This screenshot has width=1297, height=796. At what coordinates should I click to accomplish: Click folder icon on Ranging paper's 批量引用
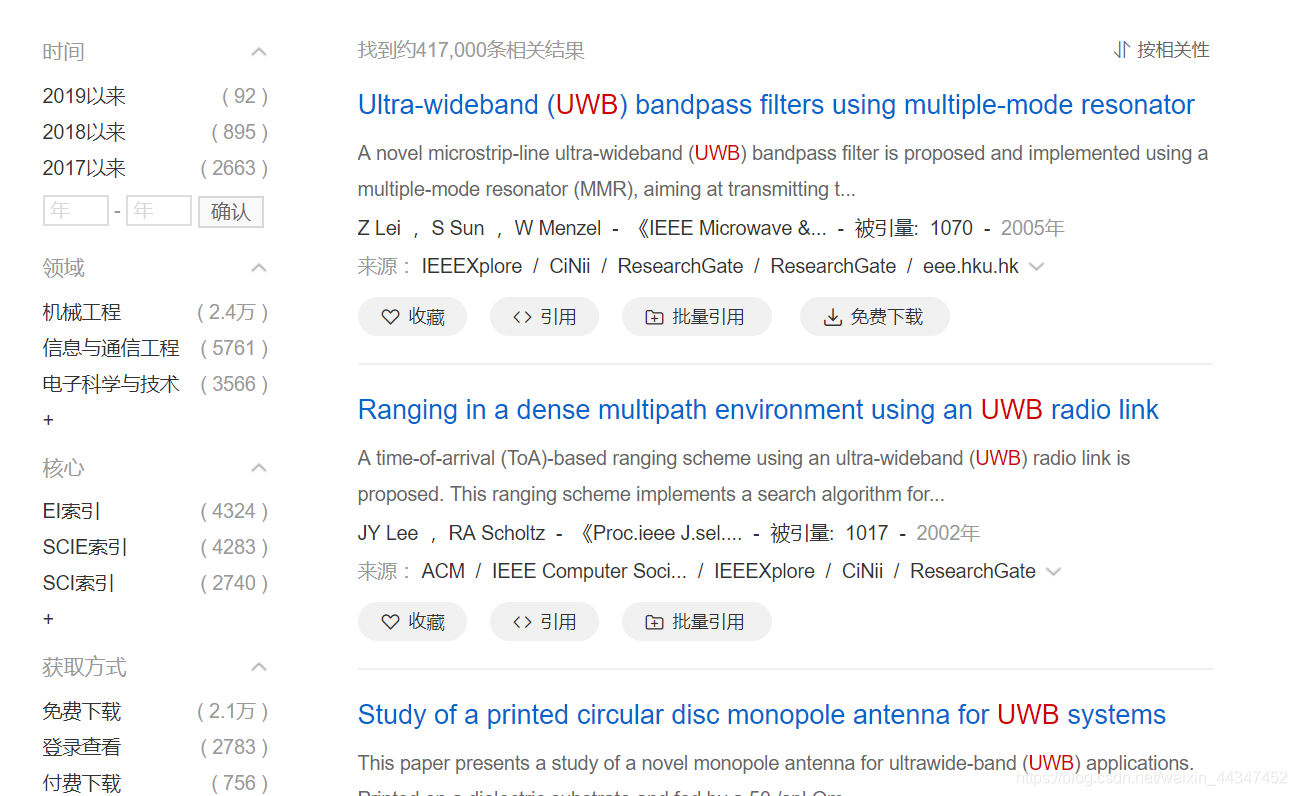pos(654,622)
